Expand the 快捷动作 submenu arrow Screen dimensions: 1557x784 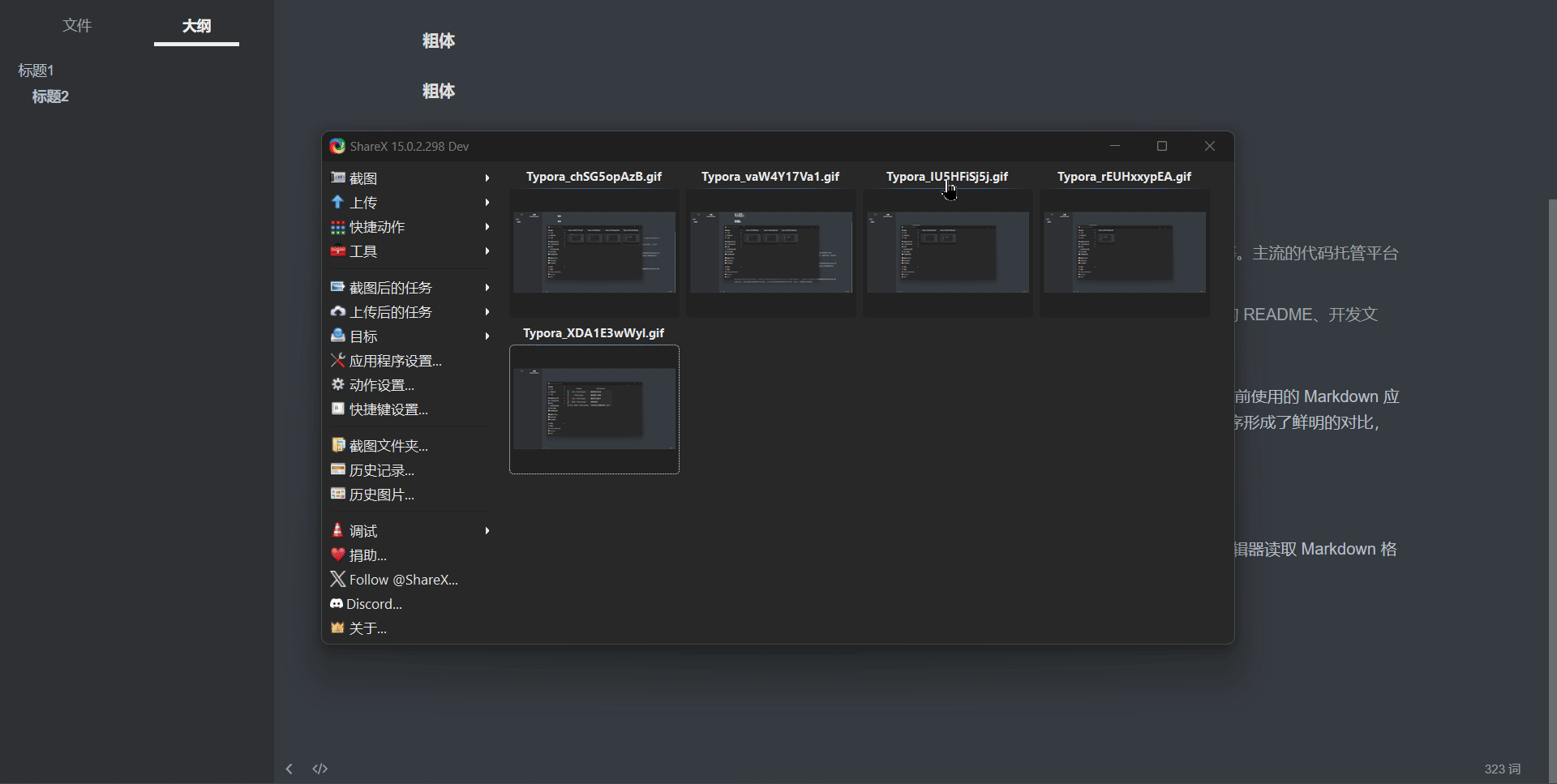point(487,226)
